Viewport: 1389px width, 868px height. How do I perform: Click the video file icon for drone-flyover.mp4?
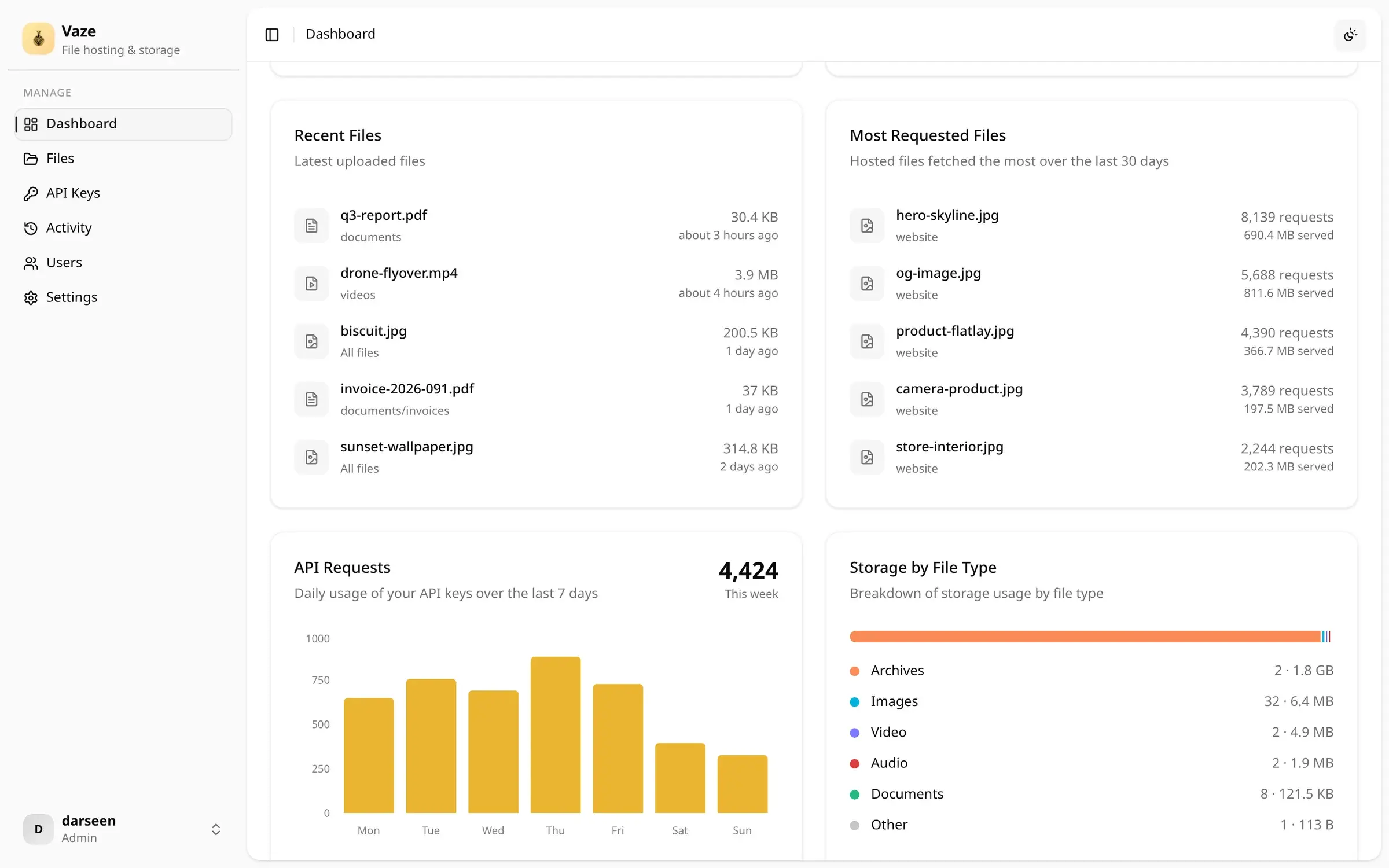pos(311,284)
